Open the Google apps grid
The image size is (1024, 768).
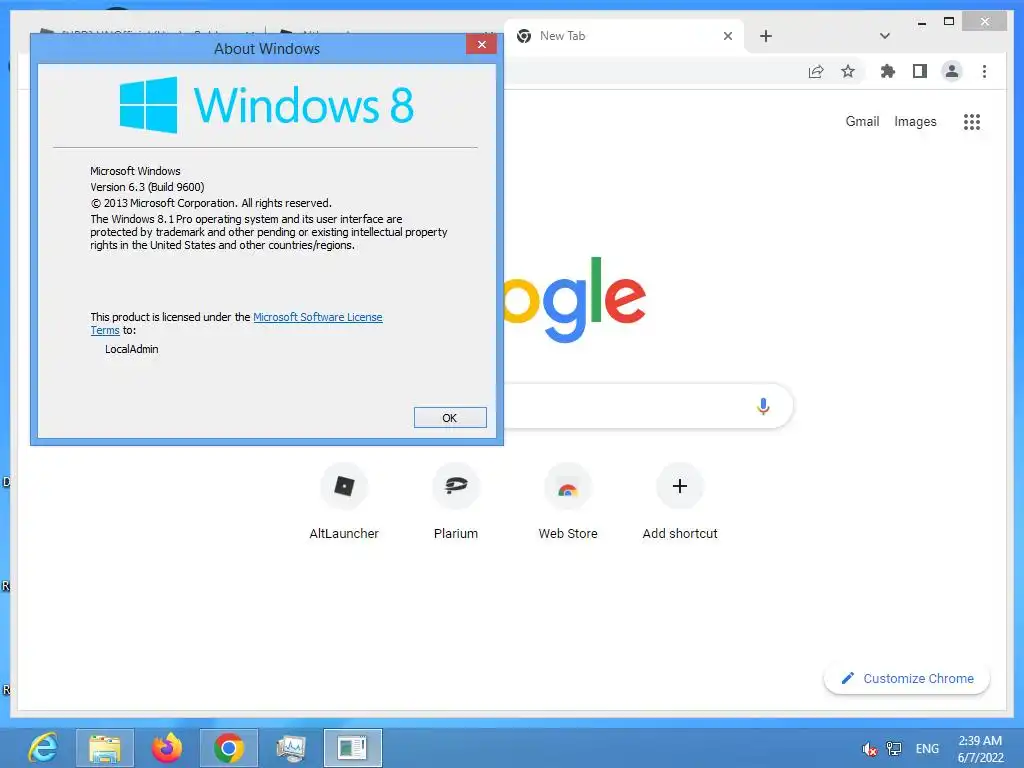click(972, 121)
